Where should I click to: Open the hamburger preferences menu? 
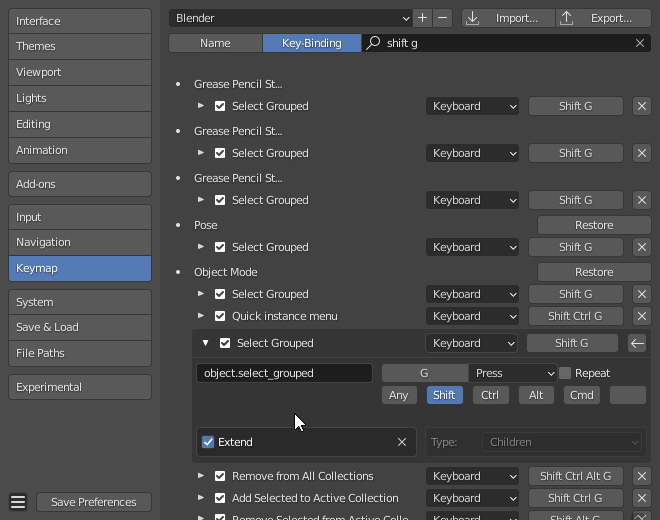coord(18,502)
